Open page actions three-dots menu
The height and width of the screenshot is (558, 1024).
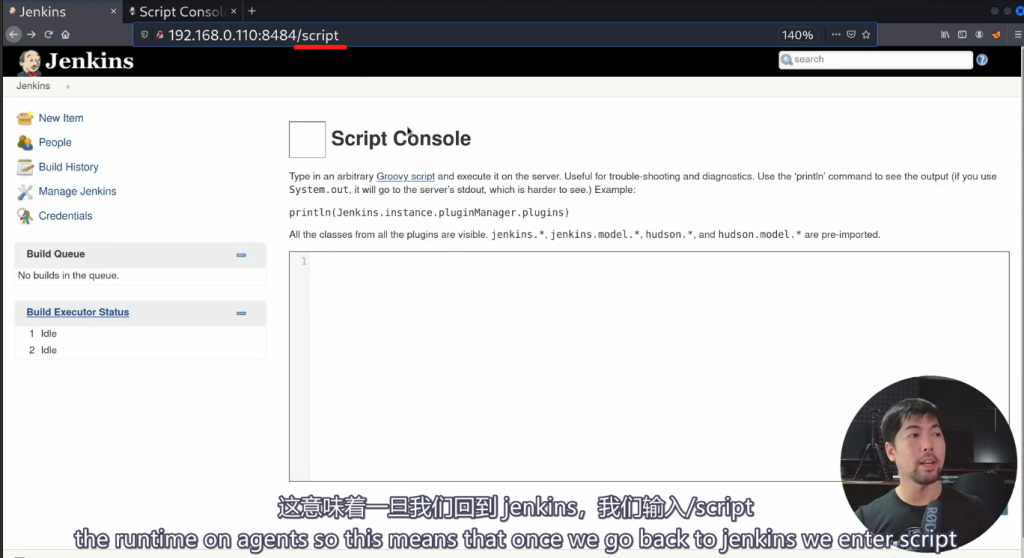click(836, 35)
